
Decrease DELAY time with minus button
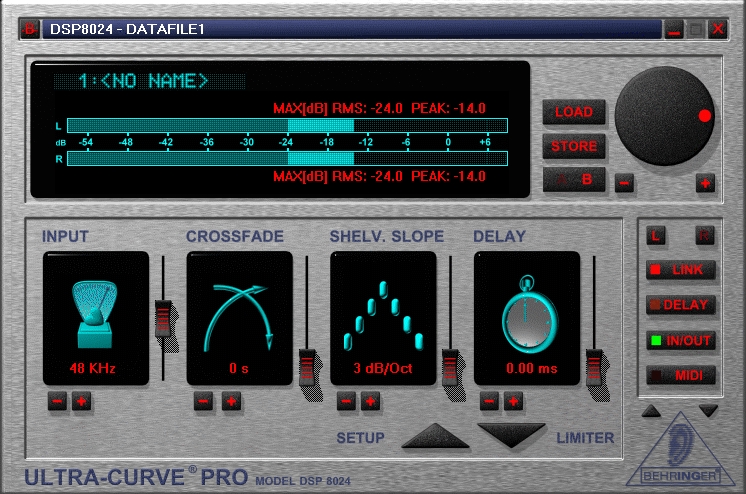[489, 402]
